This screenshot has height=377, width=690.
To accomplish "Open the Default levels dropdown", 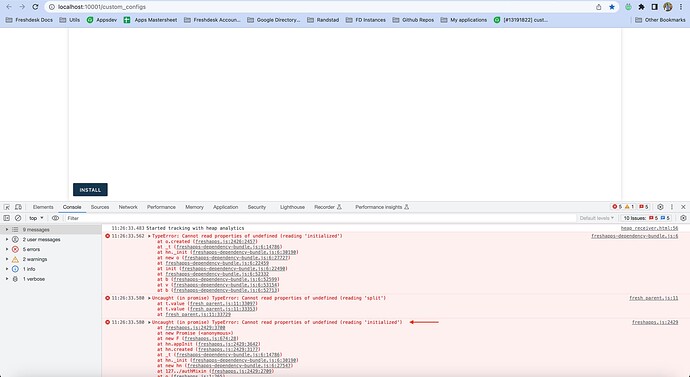I will [596, 218].
